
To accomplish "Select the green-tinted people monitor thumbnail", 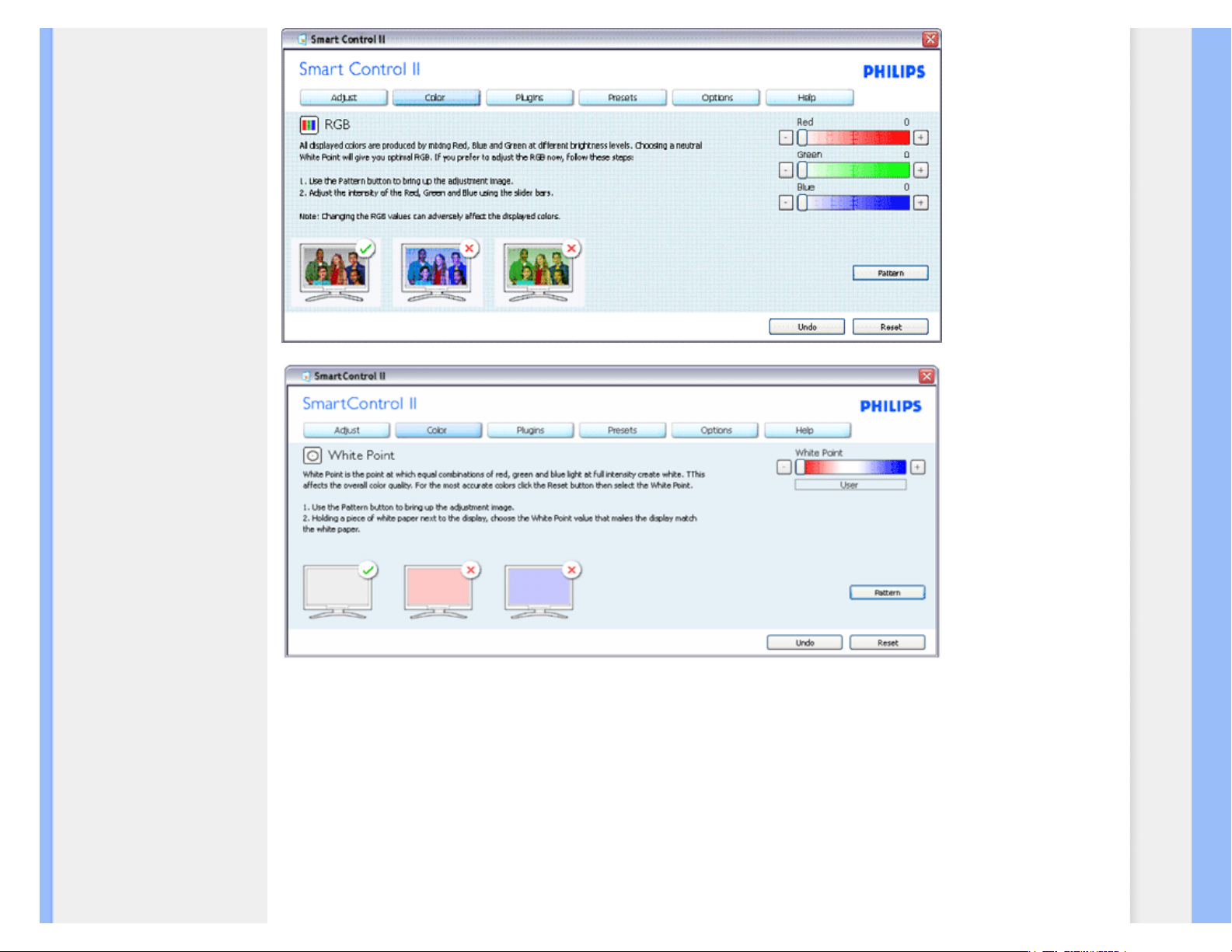I will 539,272.
